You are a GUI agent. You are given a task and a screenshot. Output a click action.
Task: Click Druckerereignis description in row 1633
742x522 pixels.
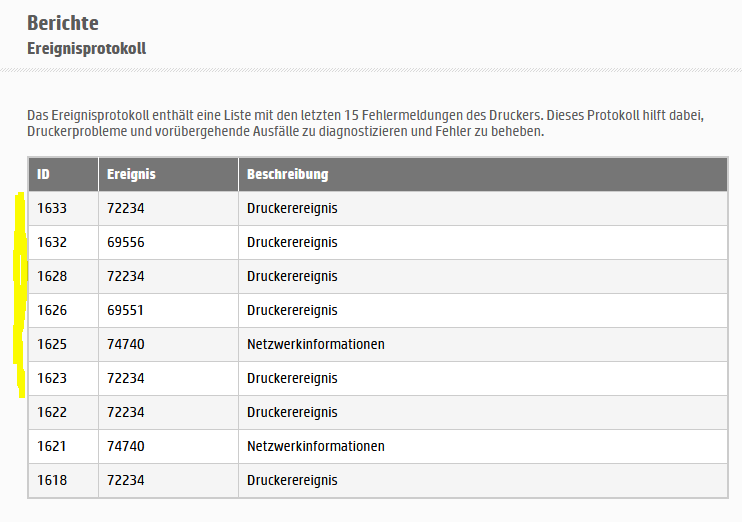[292, 209]
